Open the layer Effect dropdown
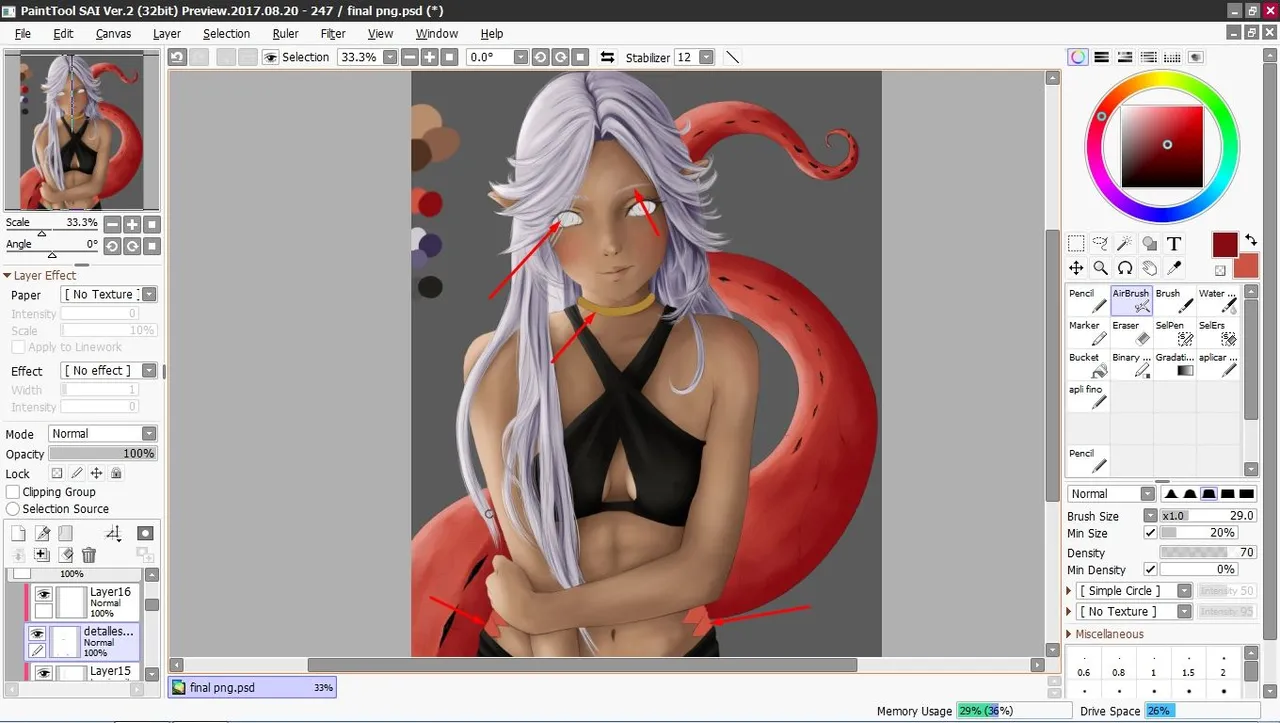This screenshot has width=1280, height=723. pyautogui.click(x=149, y=370)
